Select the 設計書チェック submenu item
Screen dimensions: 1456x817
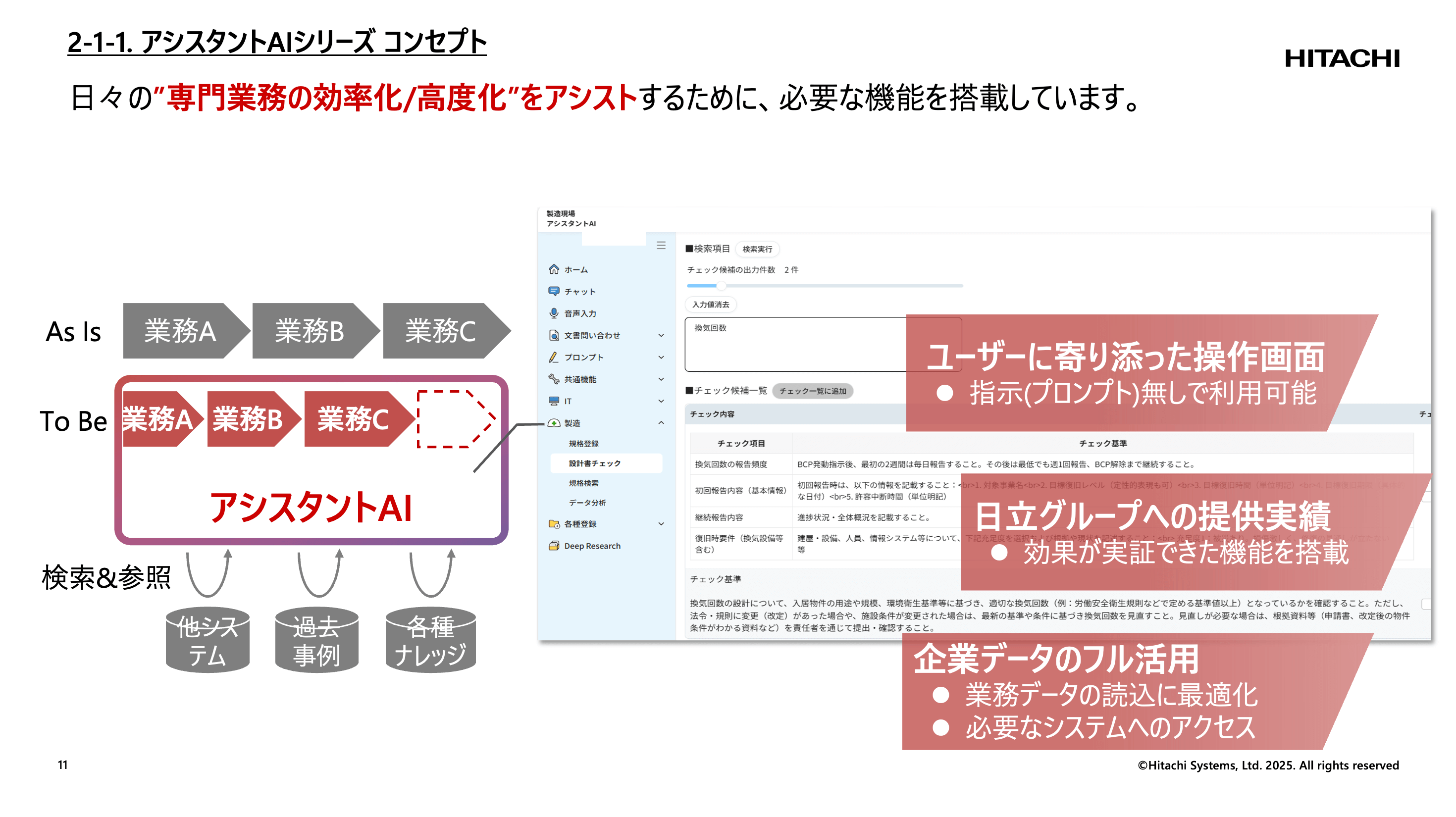(x=606, y=463)
